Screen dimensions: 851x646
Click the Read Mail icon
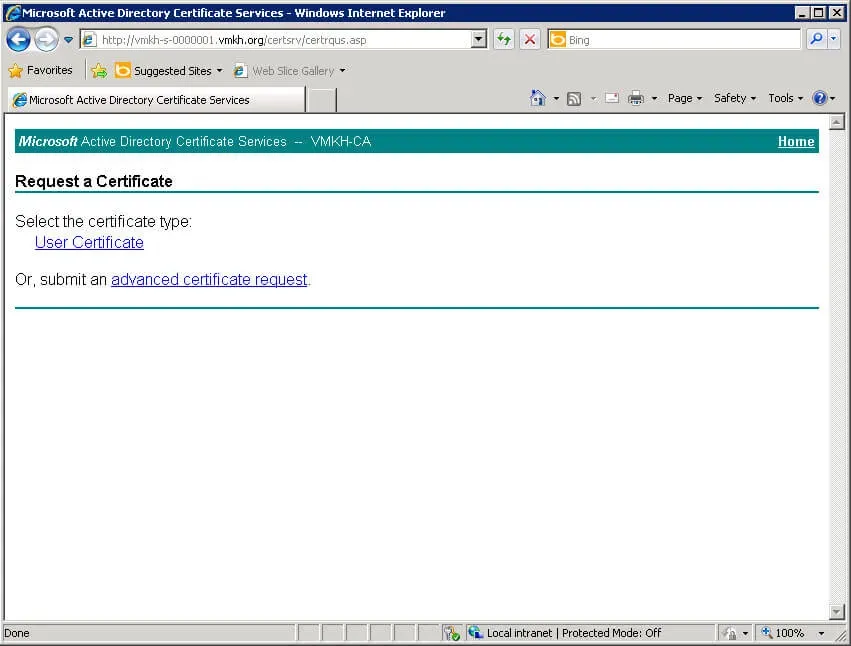[x=612, y=98]
